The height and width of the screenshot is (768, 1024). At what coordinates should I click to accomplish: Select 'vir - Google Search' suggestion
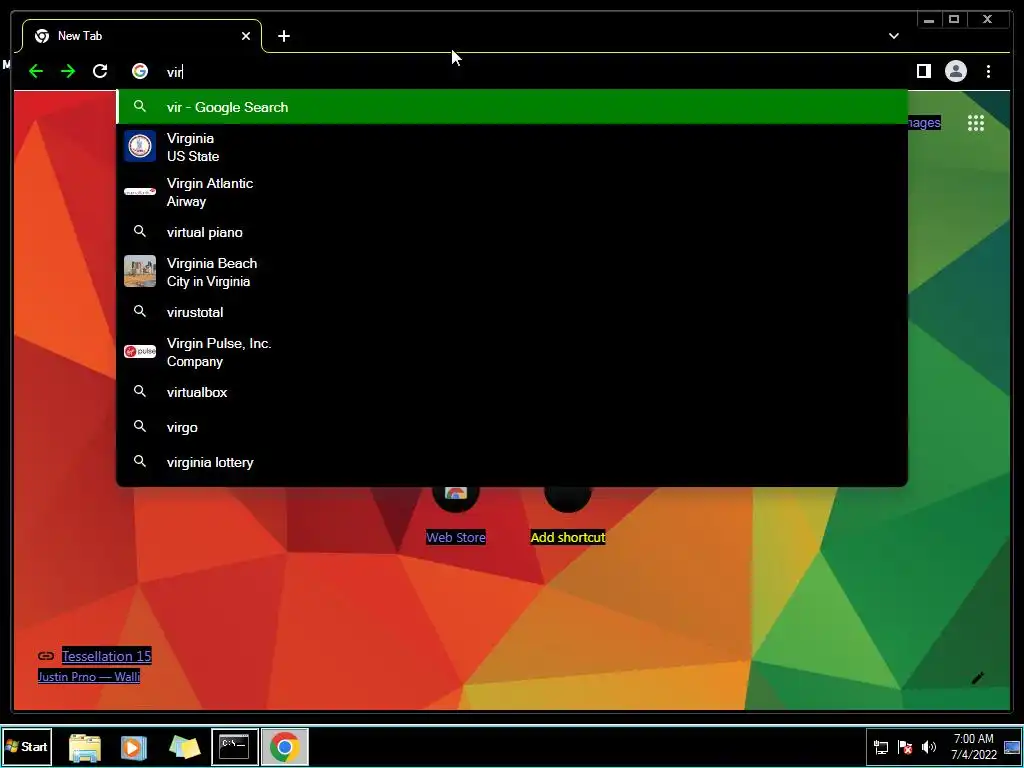click(512, 107)
